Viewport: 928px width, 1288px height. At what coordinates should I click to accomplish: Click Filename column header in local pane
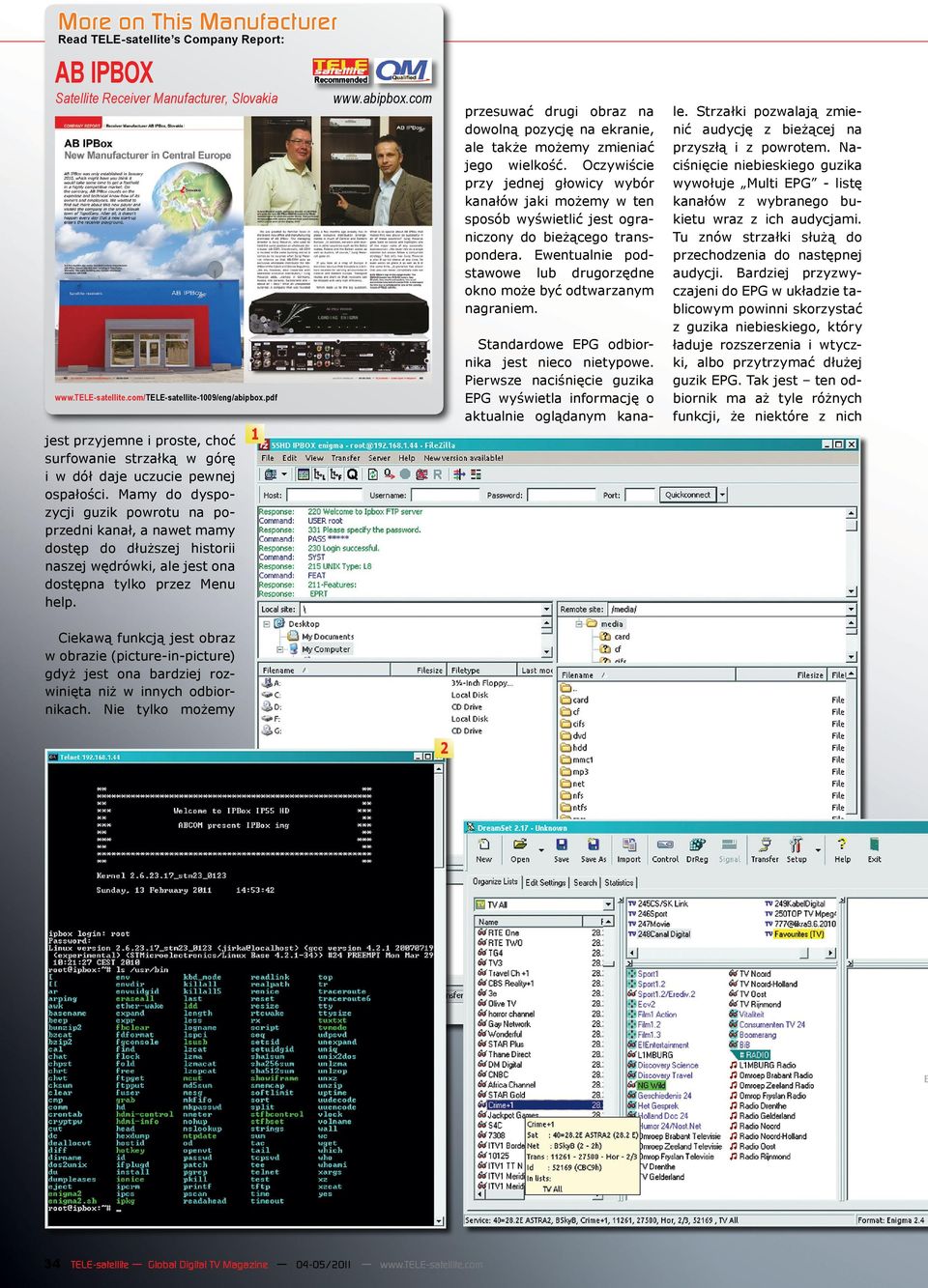pyautogui.click(x=324, y=671)
